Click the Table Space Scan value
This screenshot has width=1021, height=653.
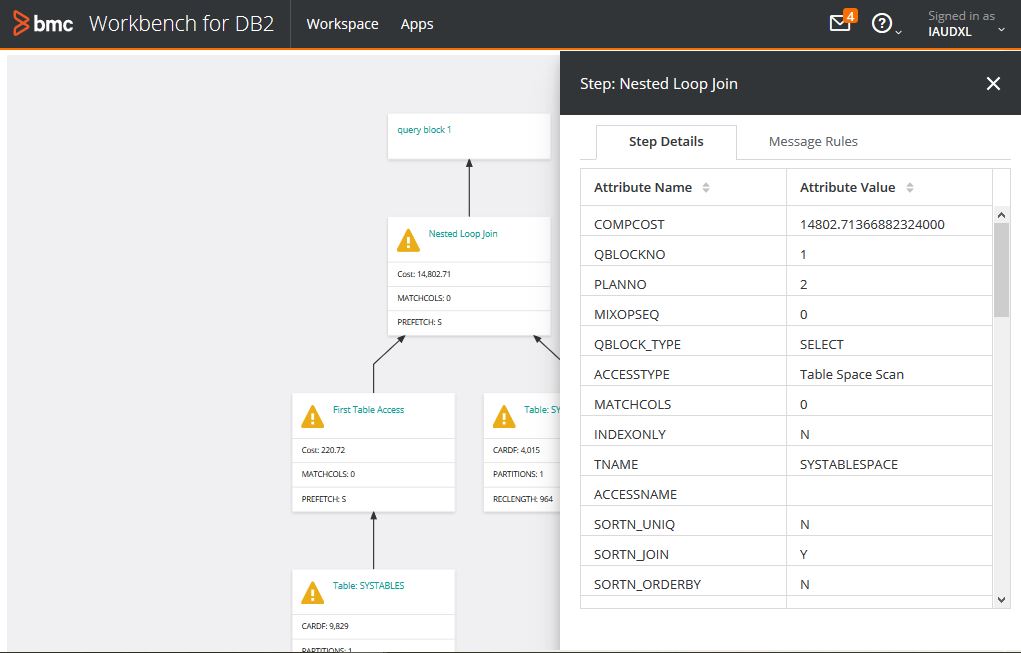coord(852,374)
